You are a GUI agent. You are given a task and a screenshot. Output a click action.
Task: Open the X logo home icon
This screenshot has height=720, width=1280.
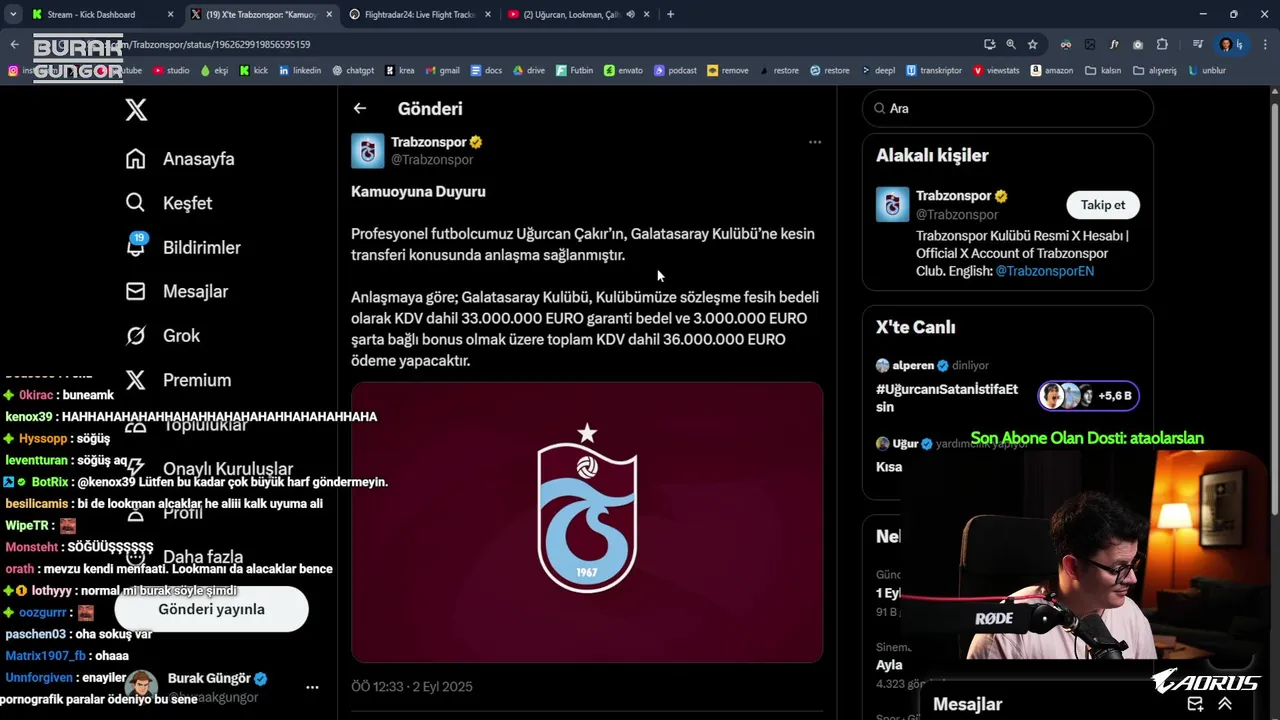(x=136, y=110)
